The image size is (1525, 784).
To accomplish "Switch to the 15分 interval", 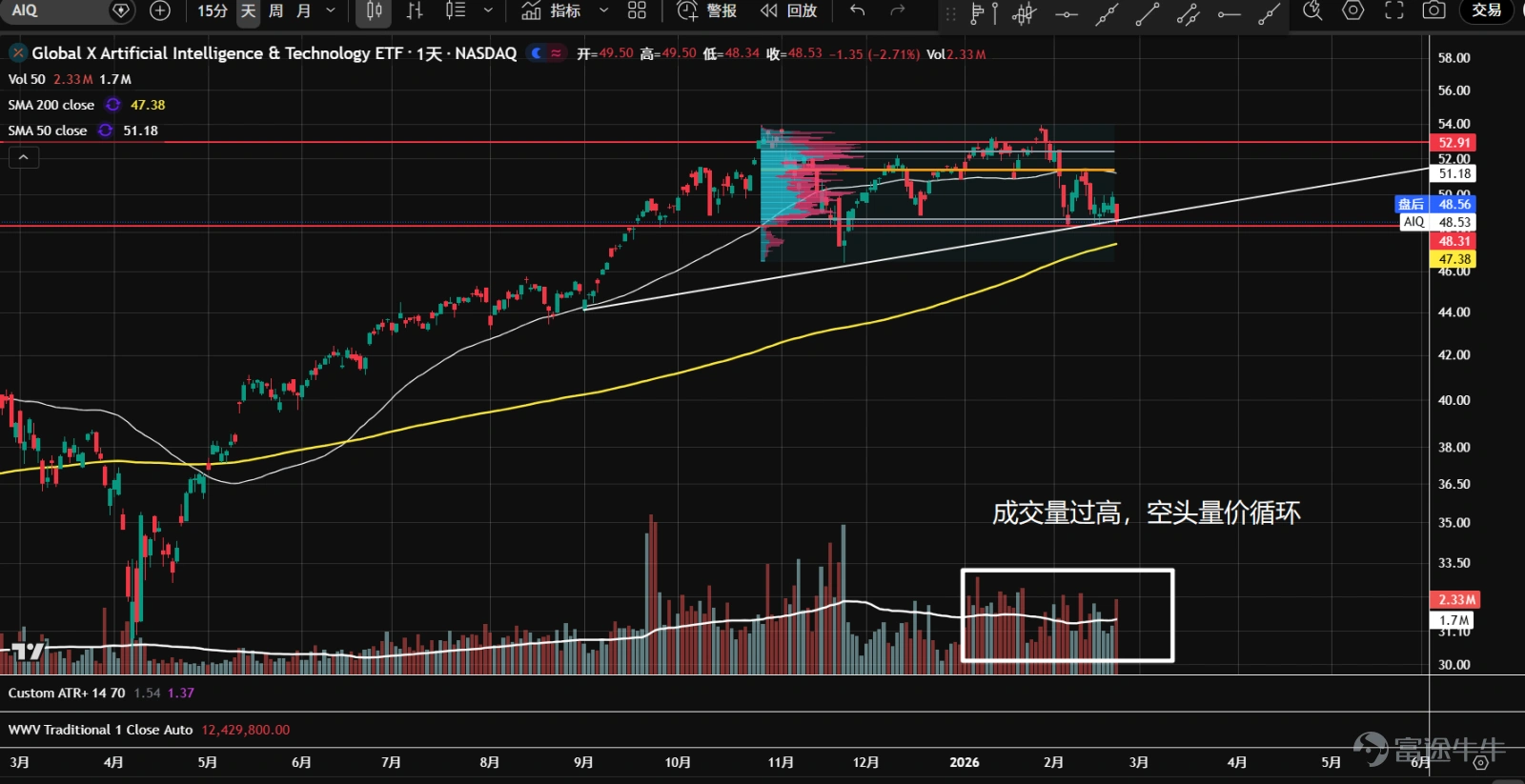I will click(x=213, y=10).
